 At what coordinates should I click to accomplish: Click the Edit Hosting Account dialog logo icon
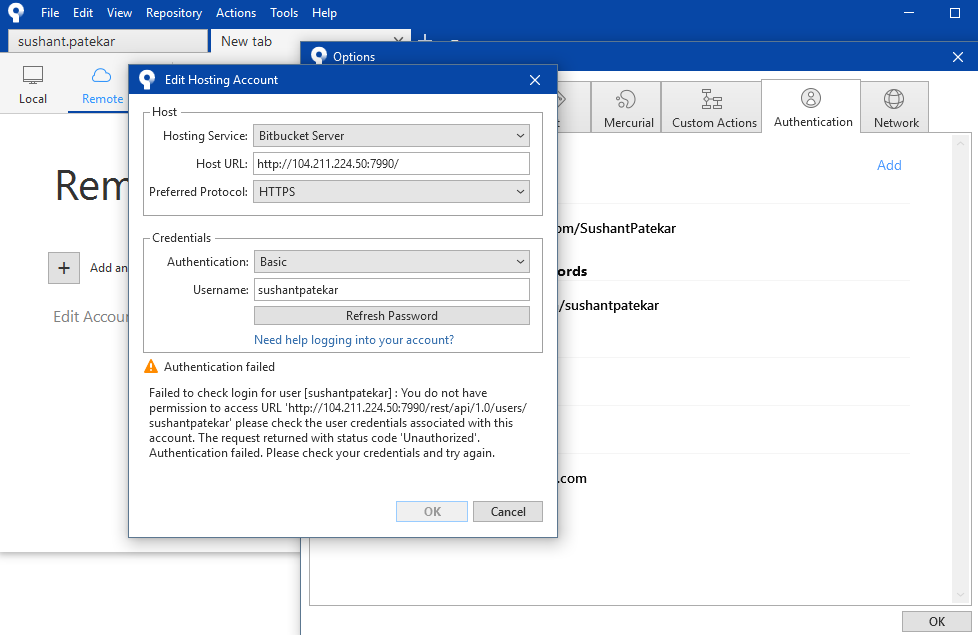[x=147, y=79]
